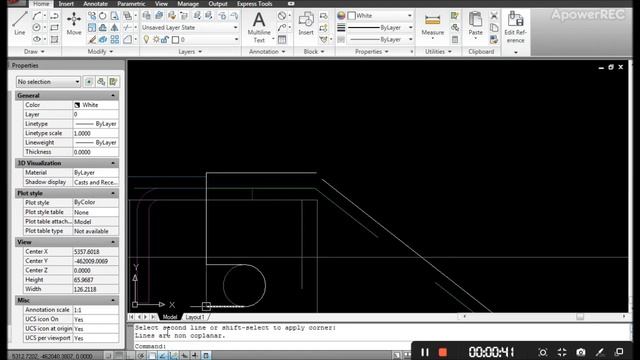Select the Rectangle tool in Draw panel
The image size is (640, 360).
pyautogui.click(x=54, y=27)
